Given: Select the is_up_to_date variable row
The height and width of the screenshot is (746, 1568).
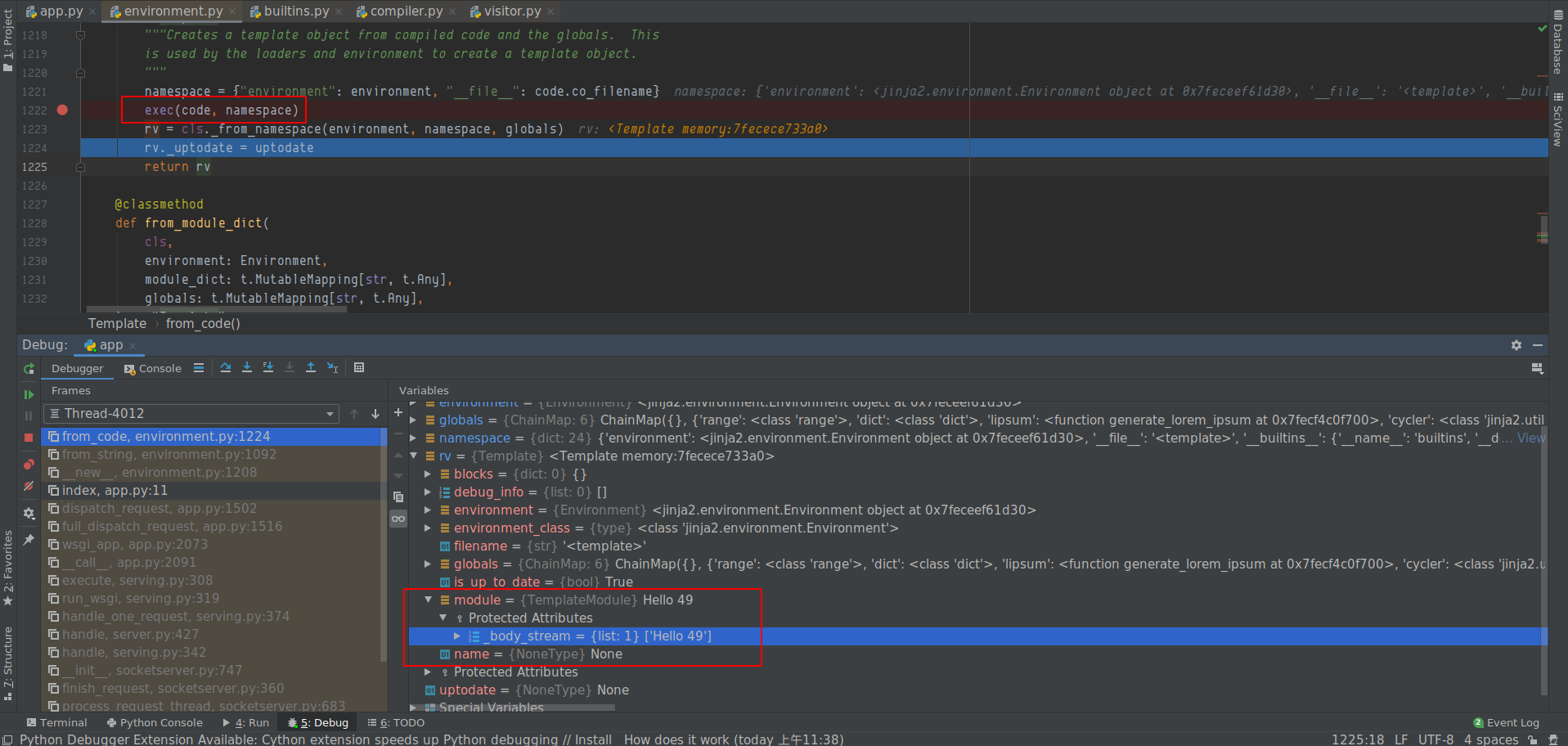Looking at the screenshot, I should [x=973, y=582].
